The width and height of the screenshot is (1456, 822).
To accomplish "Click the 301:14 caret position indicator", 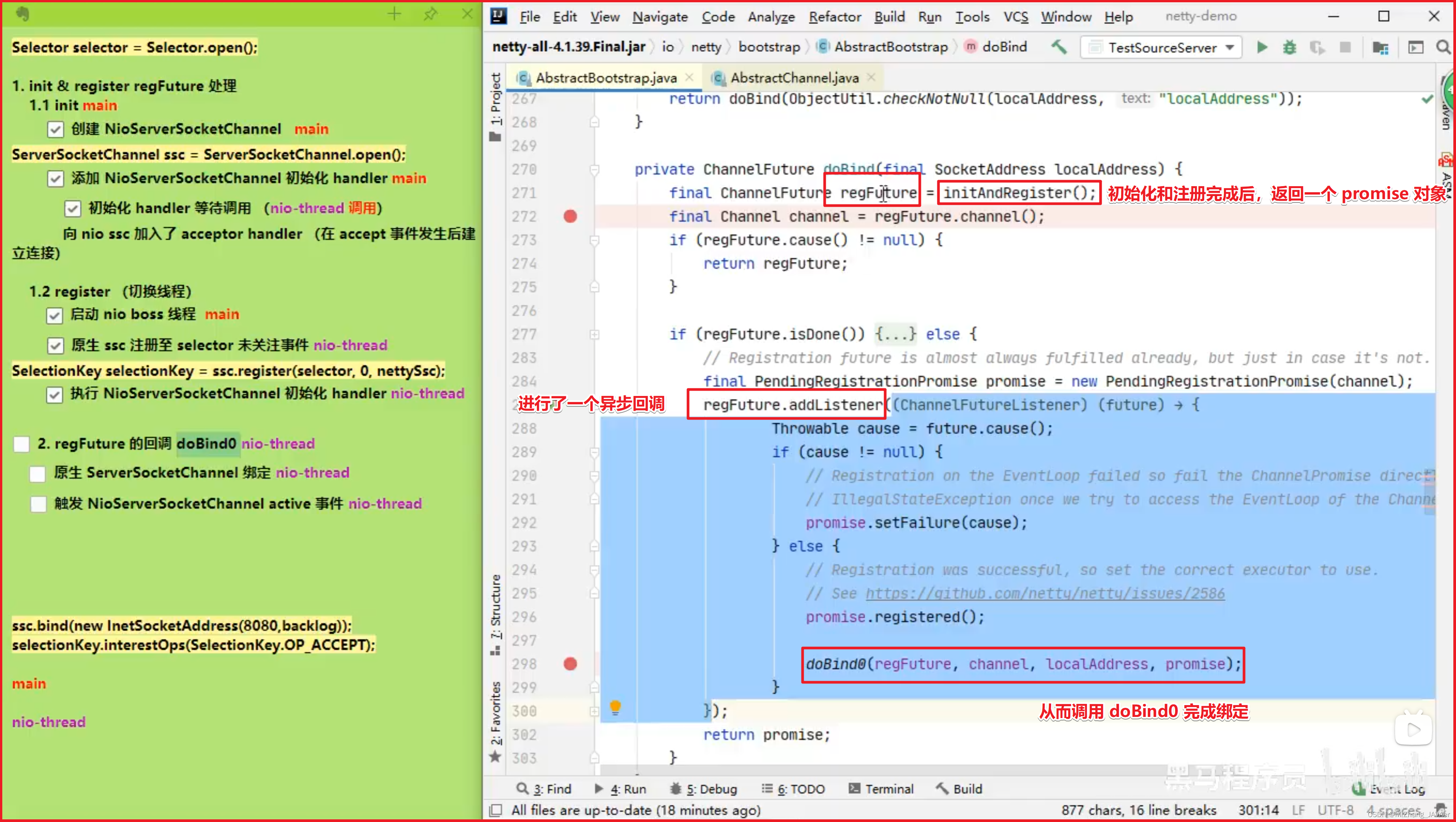I will point(1258,810).
